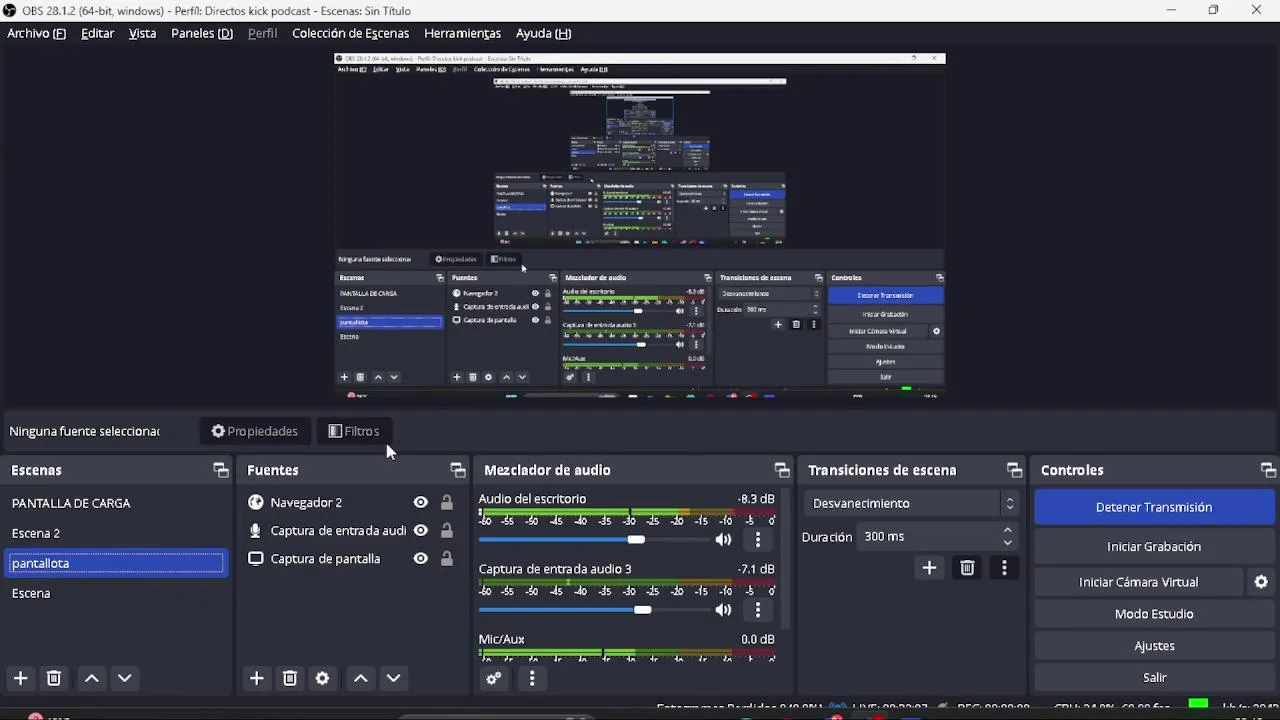Undock the Mezclador de audio panel

point(782,470)
